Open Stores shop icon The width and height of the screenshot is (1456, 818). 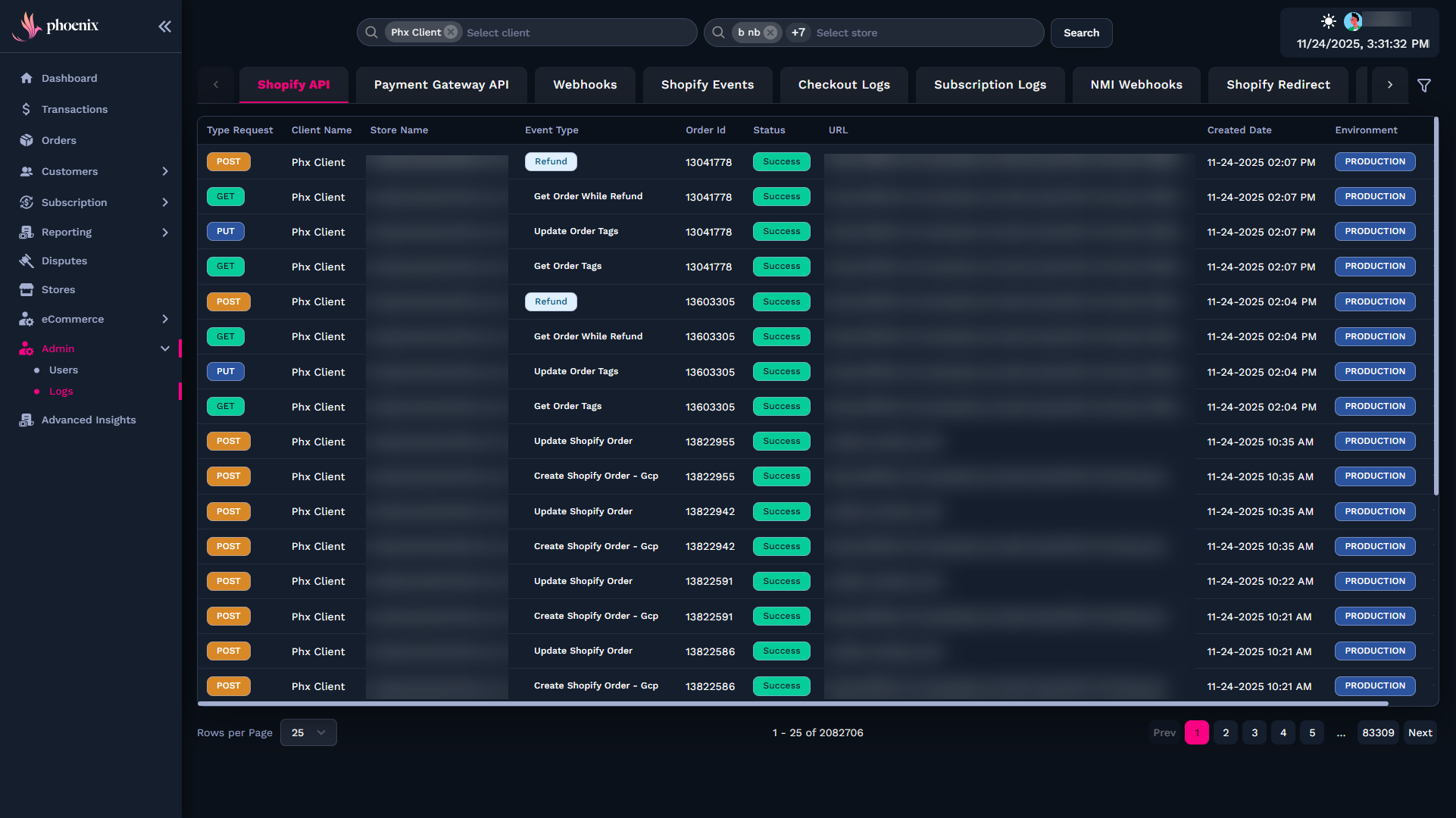[27, 289]
